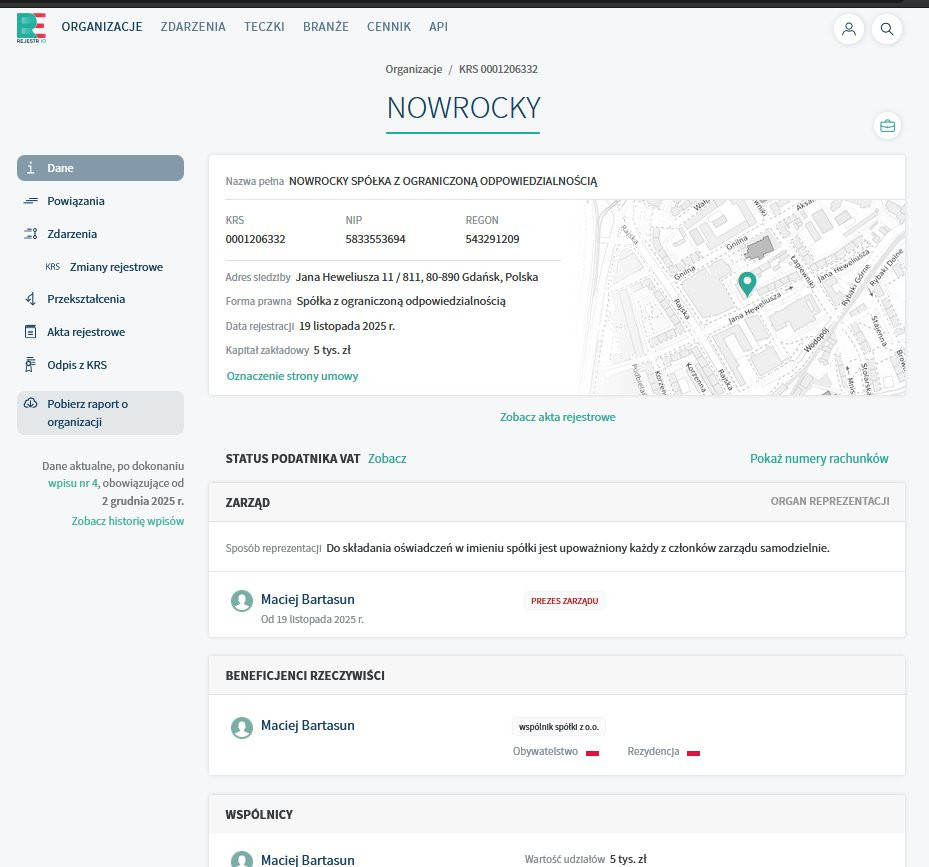Click the Akta rejestrowe document icon
The height and width of the screenshot is (867, 929).
pos(30,332)
